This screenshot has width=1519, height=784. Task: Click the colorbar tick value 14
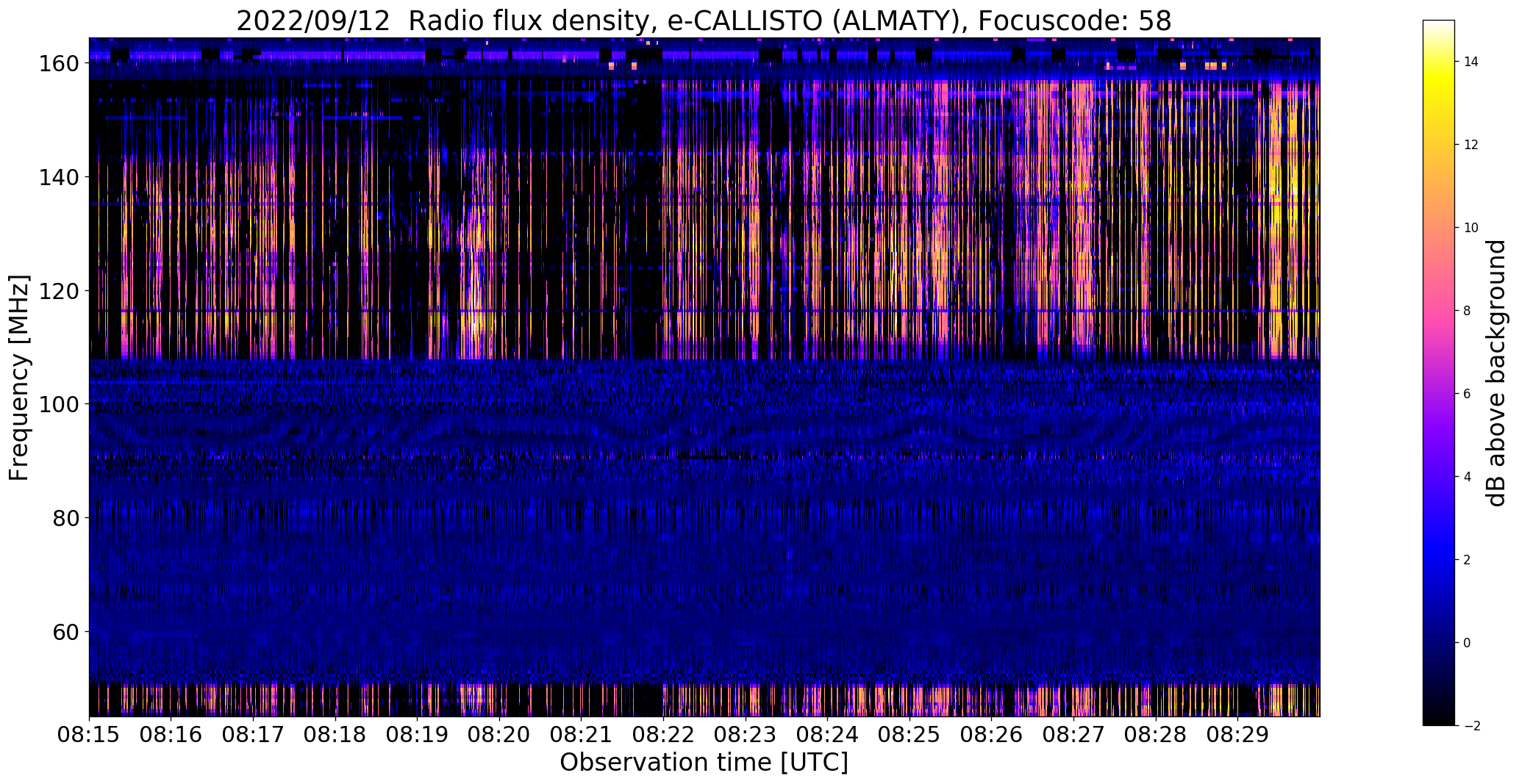coord(1471,62)
